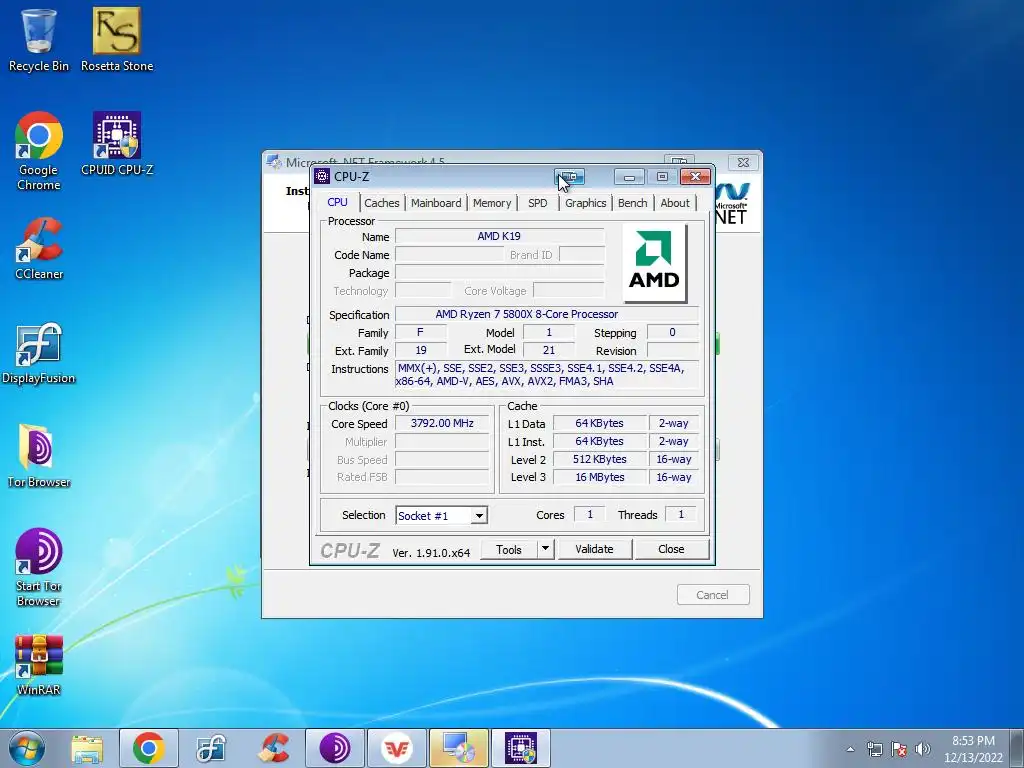This screenshot has height=768, width=1024.
Task: Click the Level 3 cache value 16 MBytes
Action: tap(600, 477)
